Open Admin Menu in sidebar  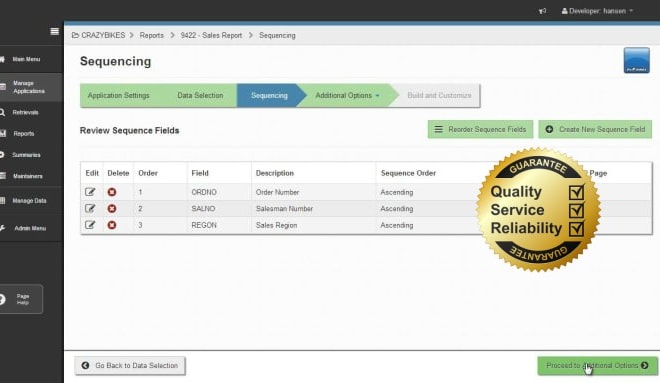[x=30, y=228]
